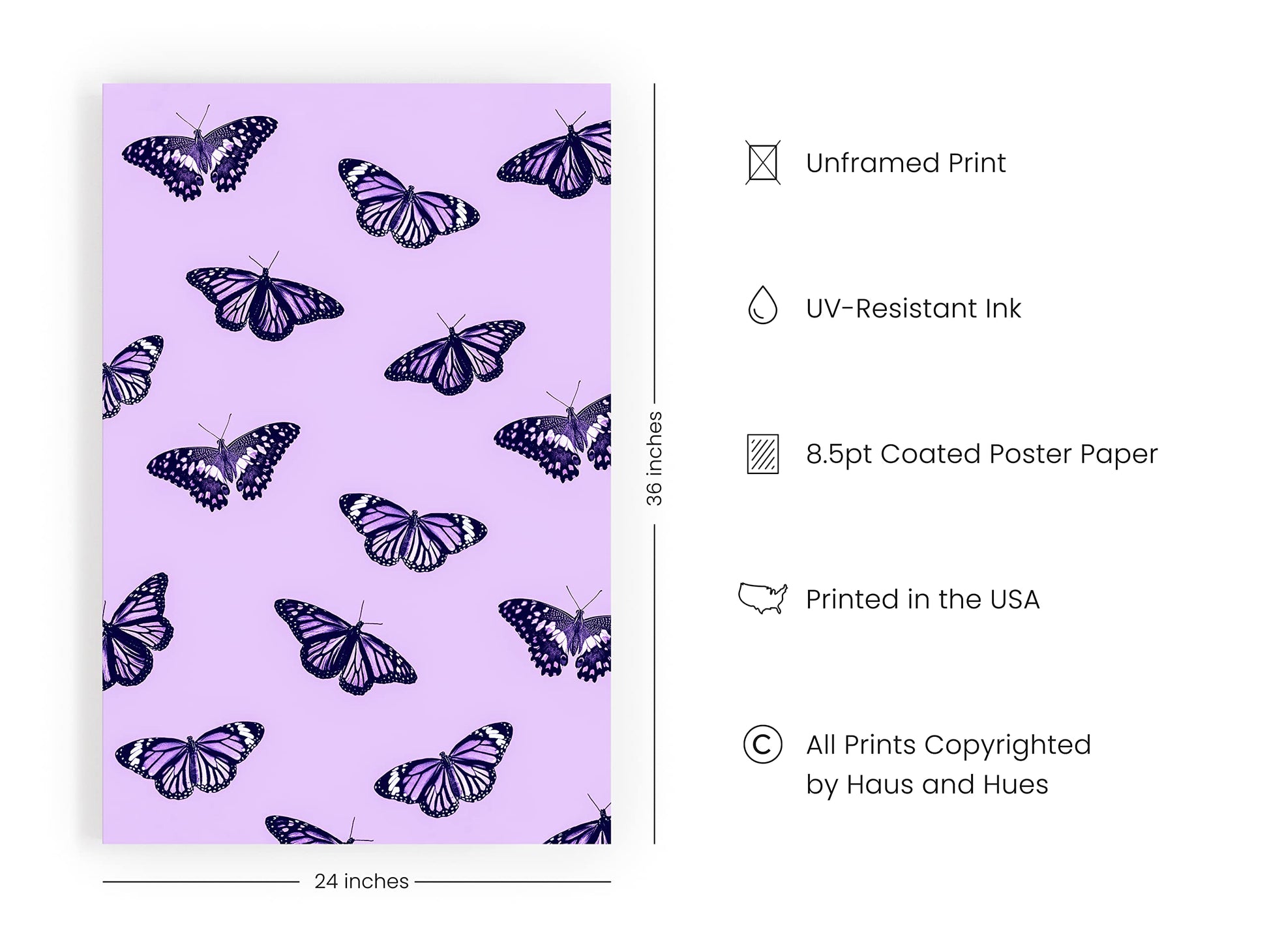Click the "36 inches" height label
Viewport: 1269px width, 952px height.
654,458
